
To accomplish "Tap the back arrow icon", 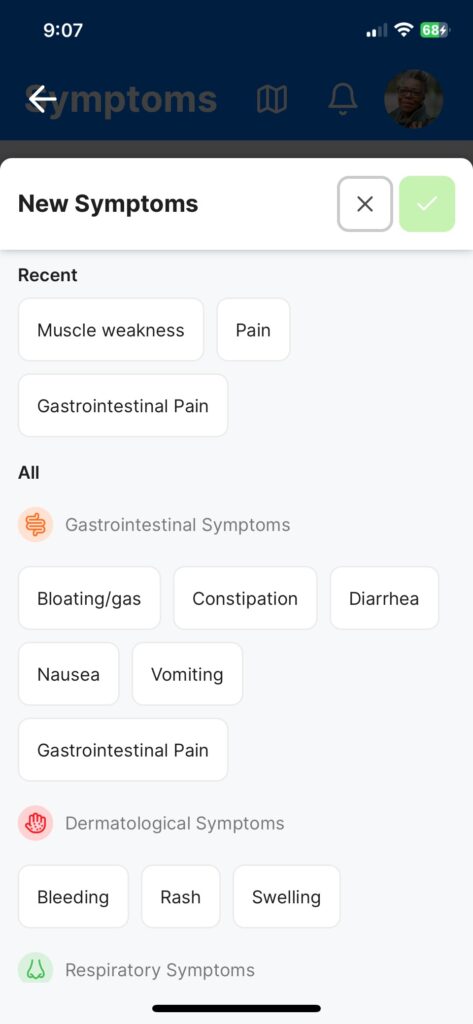I will [x=42, y=99].
